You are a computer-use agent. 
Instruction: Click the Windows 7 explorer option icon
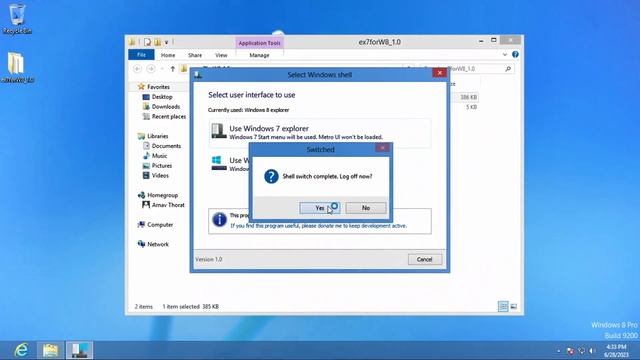pyautogui.click(x=219, y=131)
